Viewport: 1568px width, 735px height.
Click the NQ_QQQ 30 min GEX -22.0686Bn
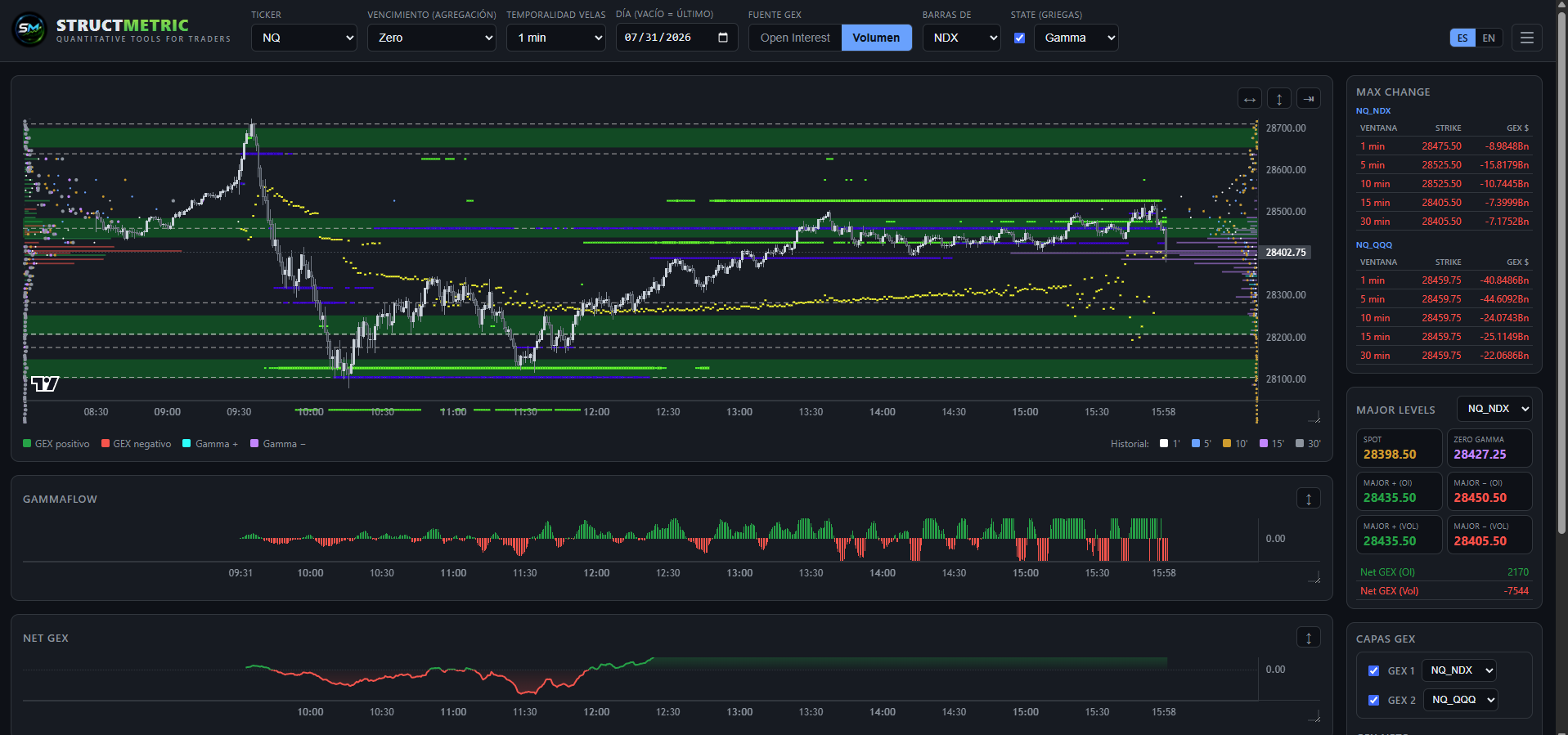pyautogui.click(x=1504, y=356)
